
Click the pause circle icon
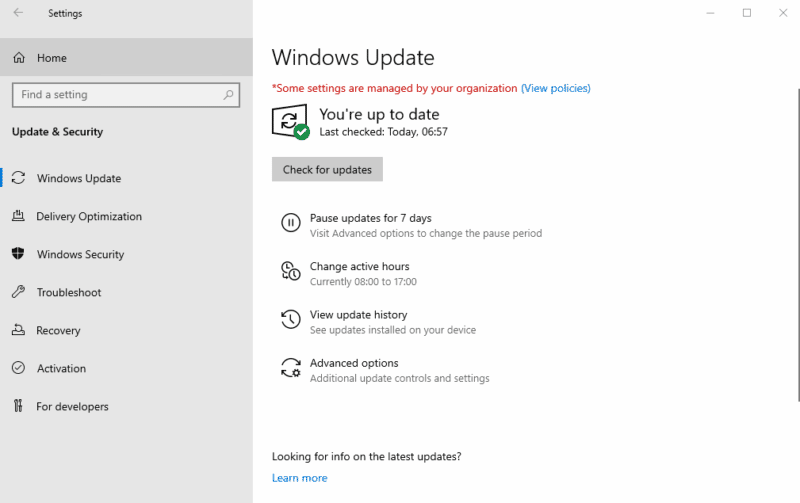[291, 223]
